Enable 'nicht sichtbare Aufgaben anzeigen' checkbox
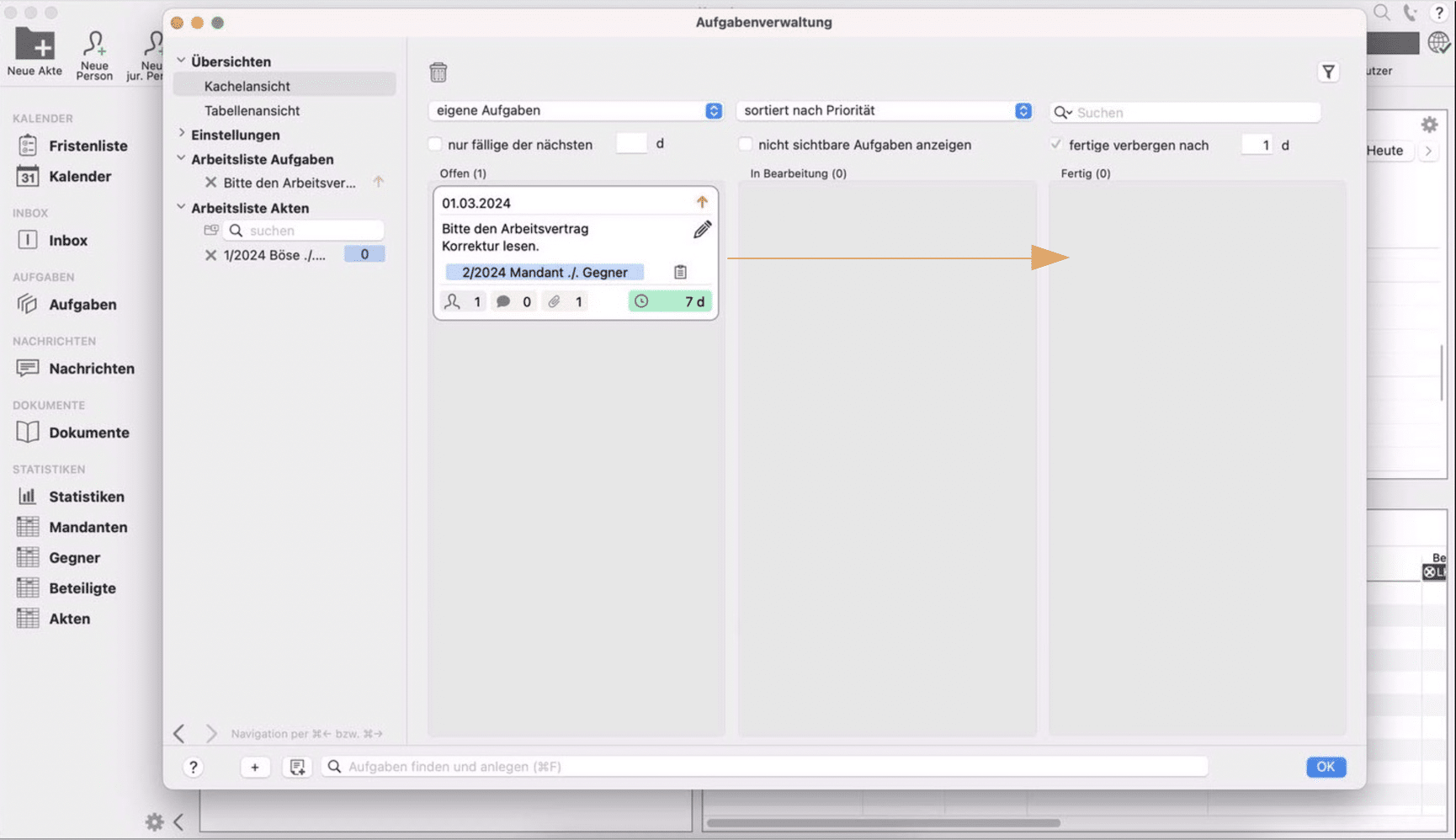 click(x=745, y=144)
